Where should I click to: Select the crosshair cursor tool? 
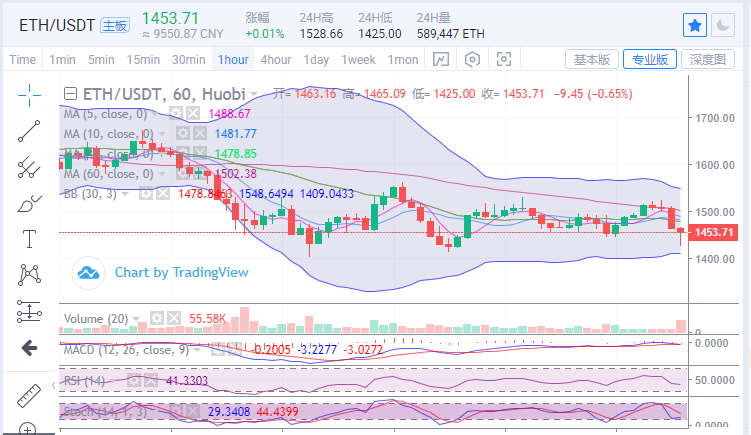pos(29,95)
